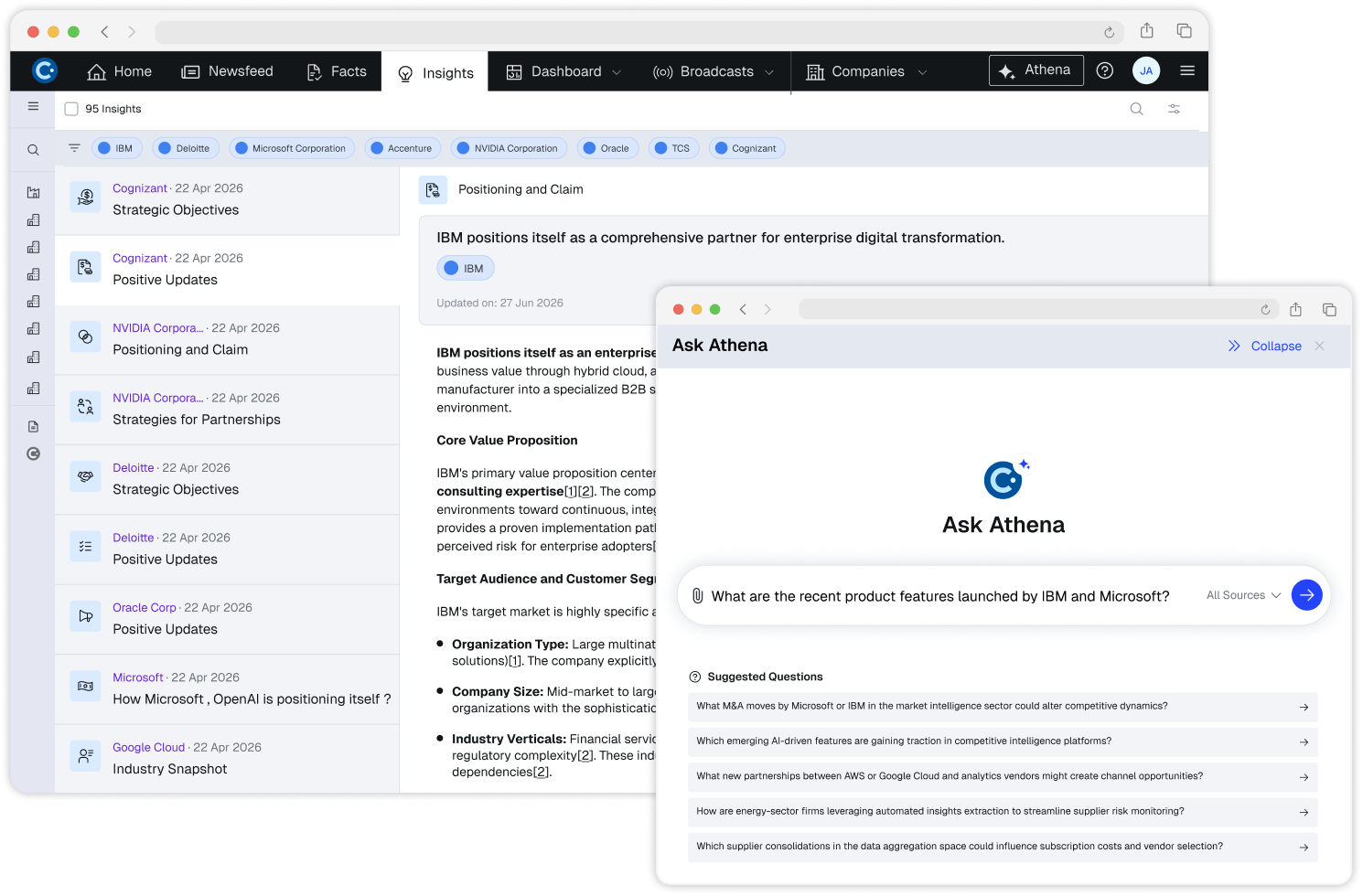1363x896 pixels.
Task: Click the paperclip attachment icon in Athena's query box
Action: pos(698,596)
